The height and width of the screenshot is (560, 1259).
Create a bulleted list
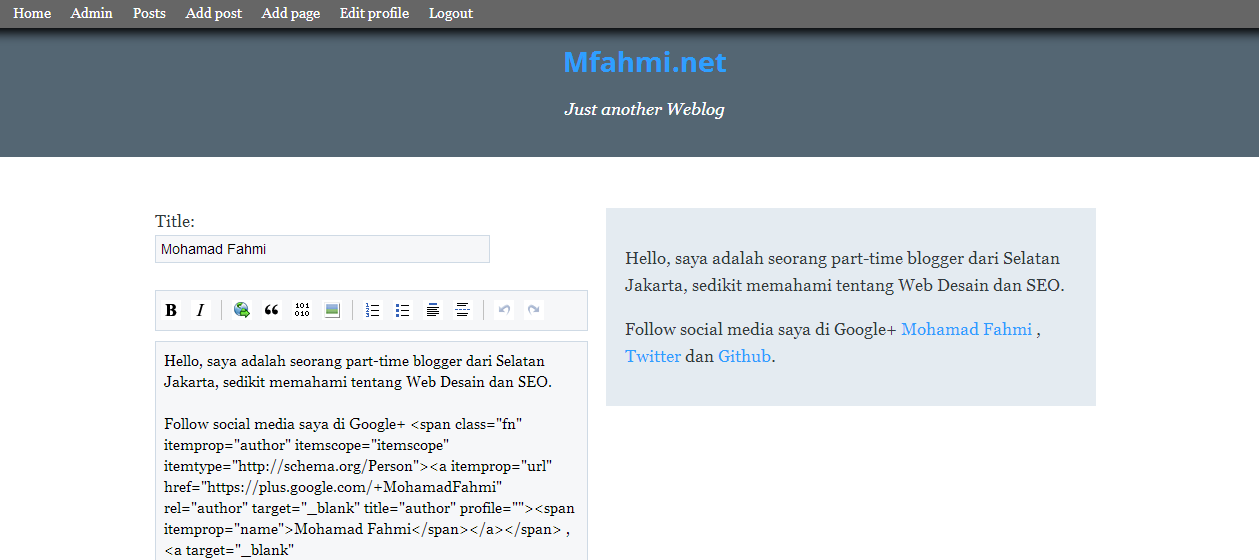(x=403, y=310)
